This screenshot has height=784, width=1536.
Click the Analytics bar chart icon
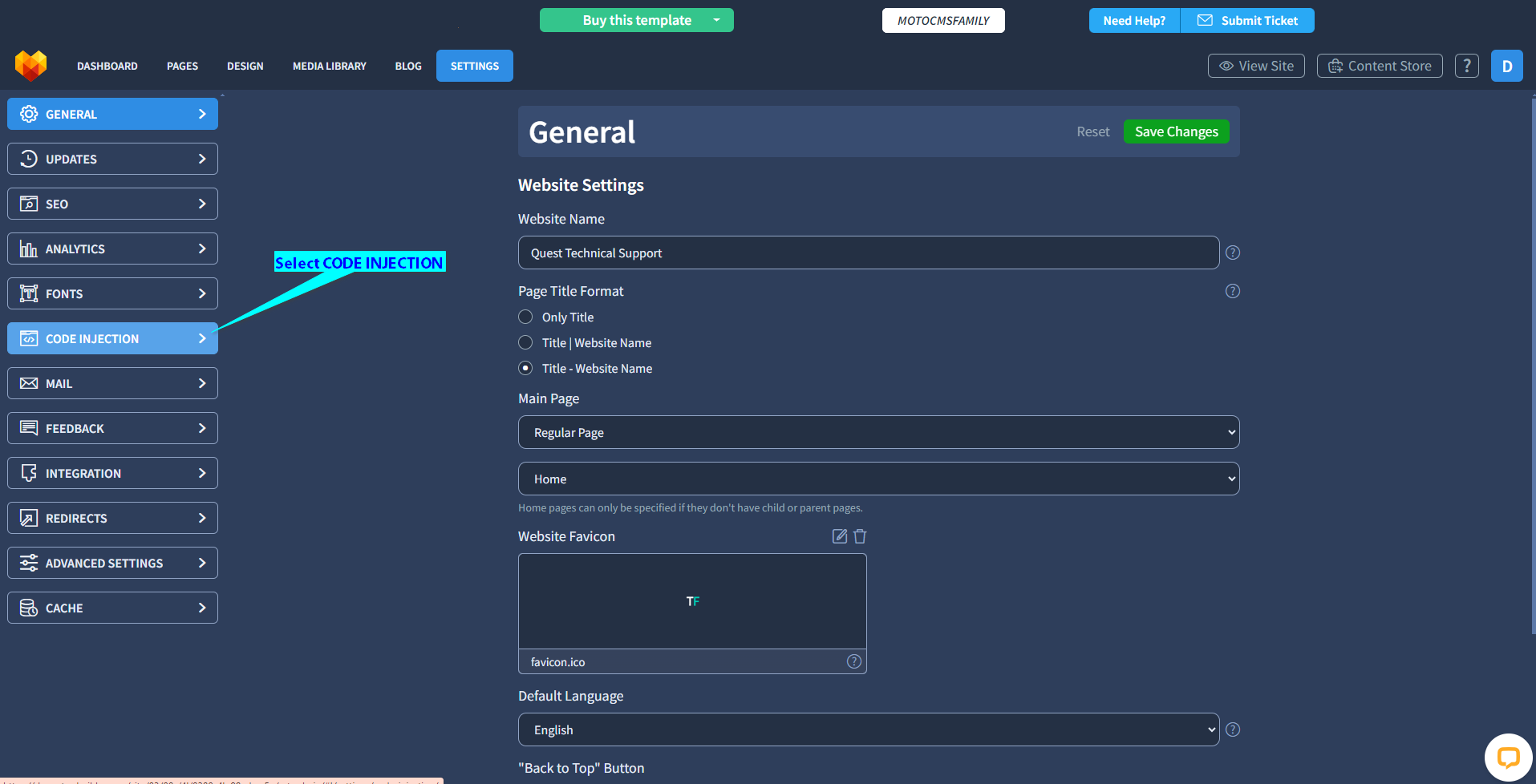point(29,249)
